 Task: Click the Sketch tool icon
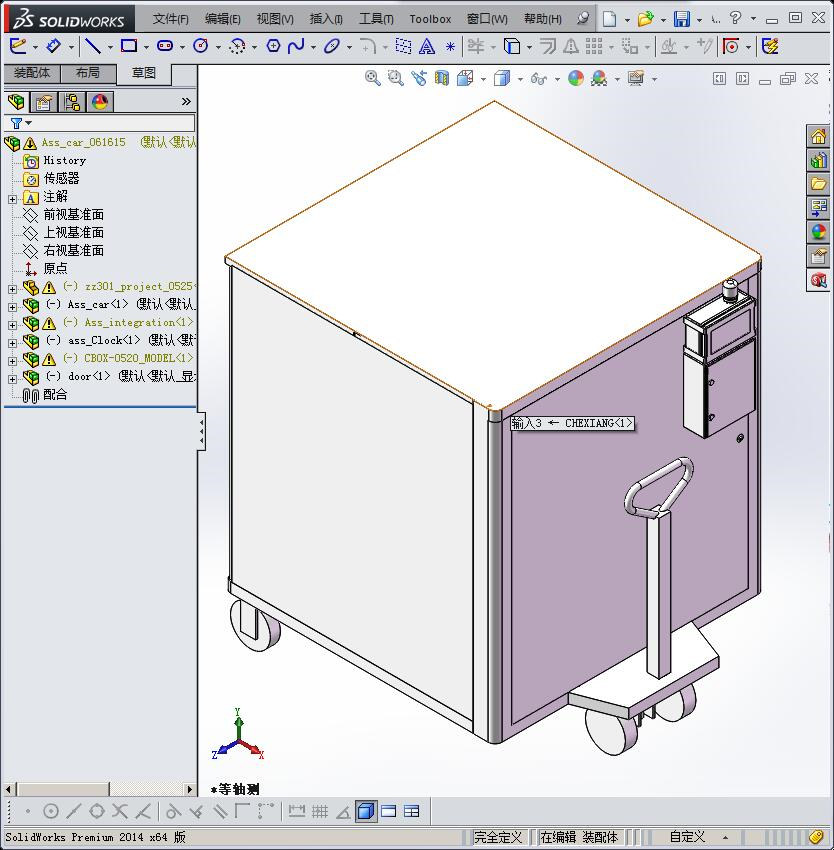tap(17, 46)
